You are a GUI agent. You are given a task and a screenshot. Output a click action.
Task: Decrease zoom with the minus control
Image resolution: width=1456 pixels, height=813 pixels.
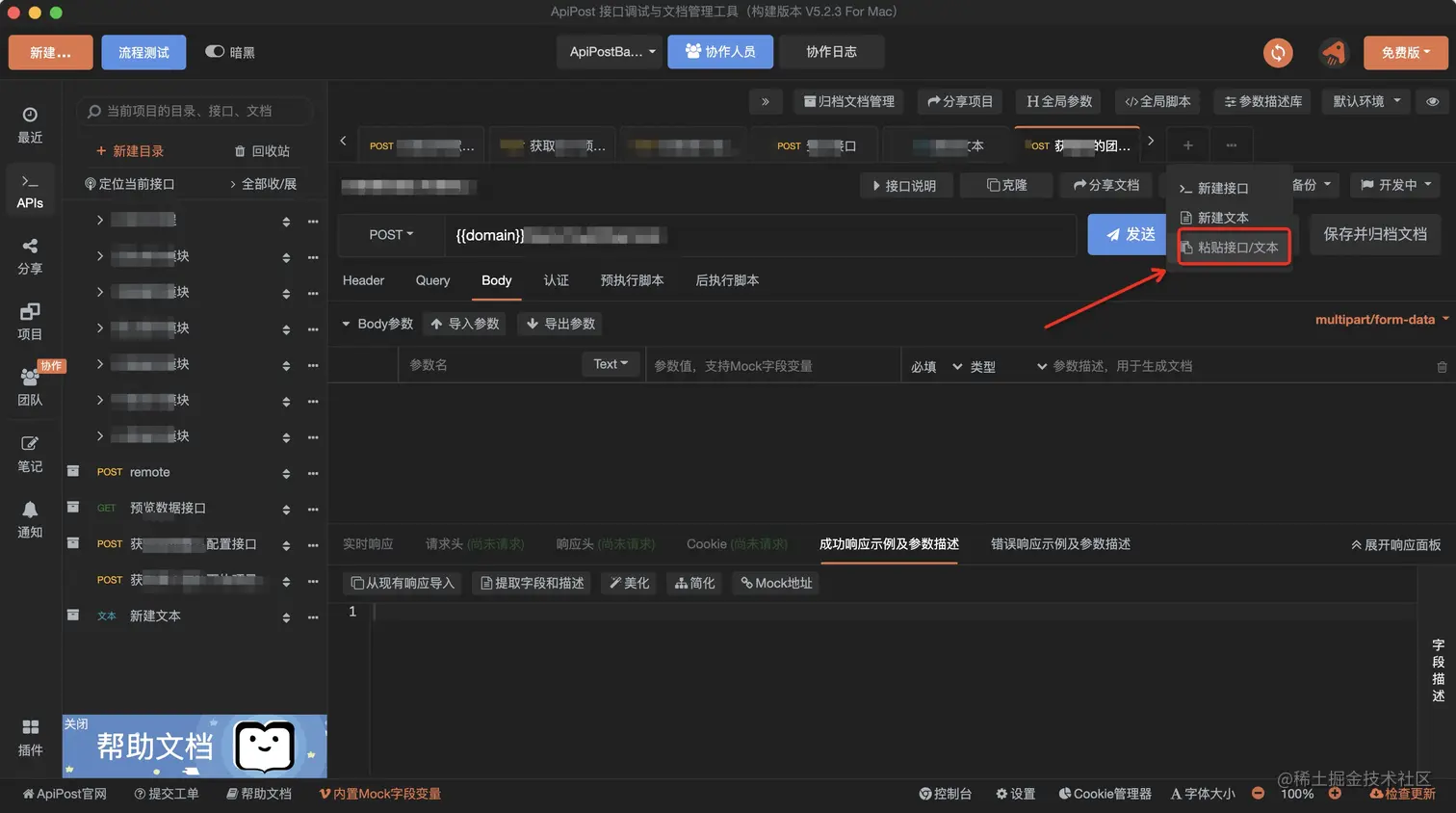pos(1258,793)
